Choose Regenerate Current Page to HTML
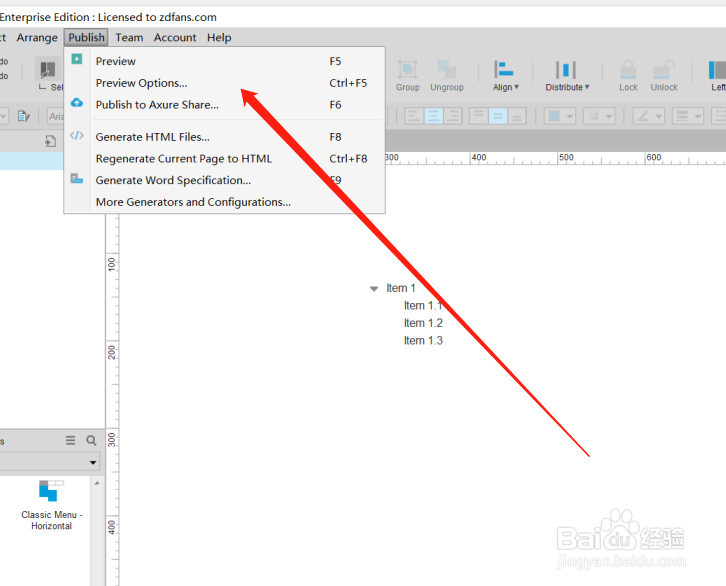726x586 pixels. pyautogui.click(x=224, y=159)
